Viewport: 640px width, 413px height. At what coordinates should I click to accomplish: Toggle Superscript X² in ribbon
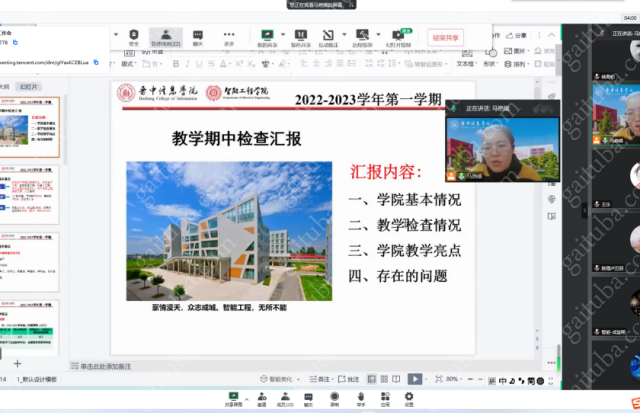tap(239, 64)
